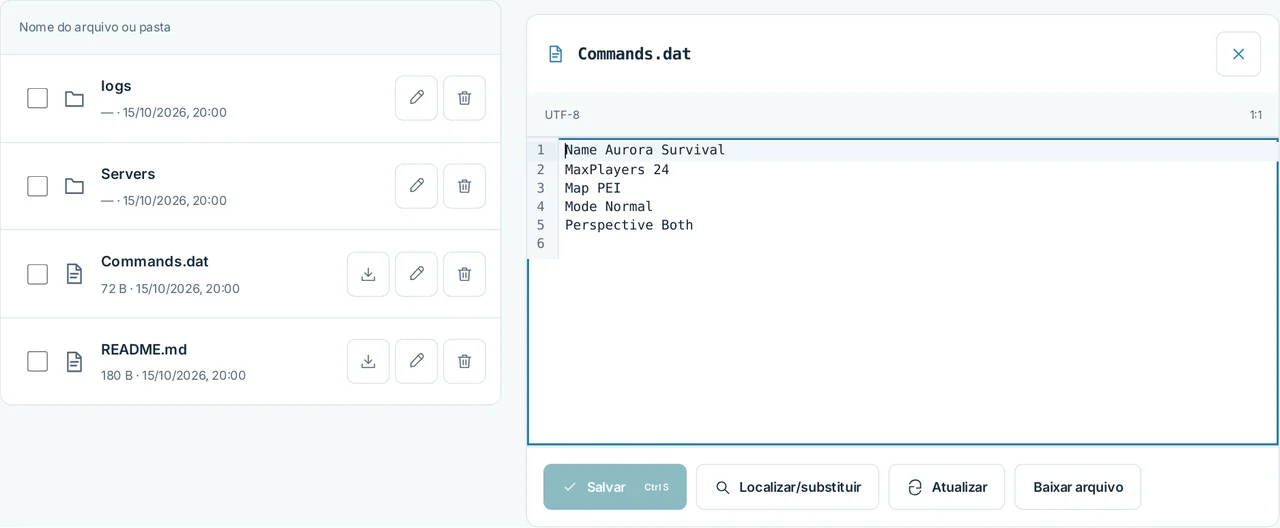Click the Commands.dat editor title
The image size is (1280, 528).
pyautogui.click(x=634, y=54)
